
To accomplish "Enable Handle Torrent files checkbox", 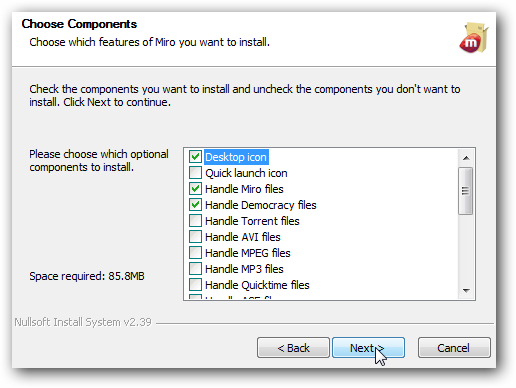I will [x=195, y=220].
